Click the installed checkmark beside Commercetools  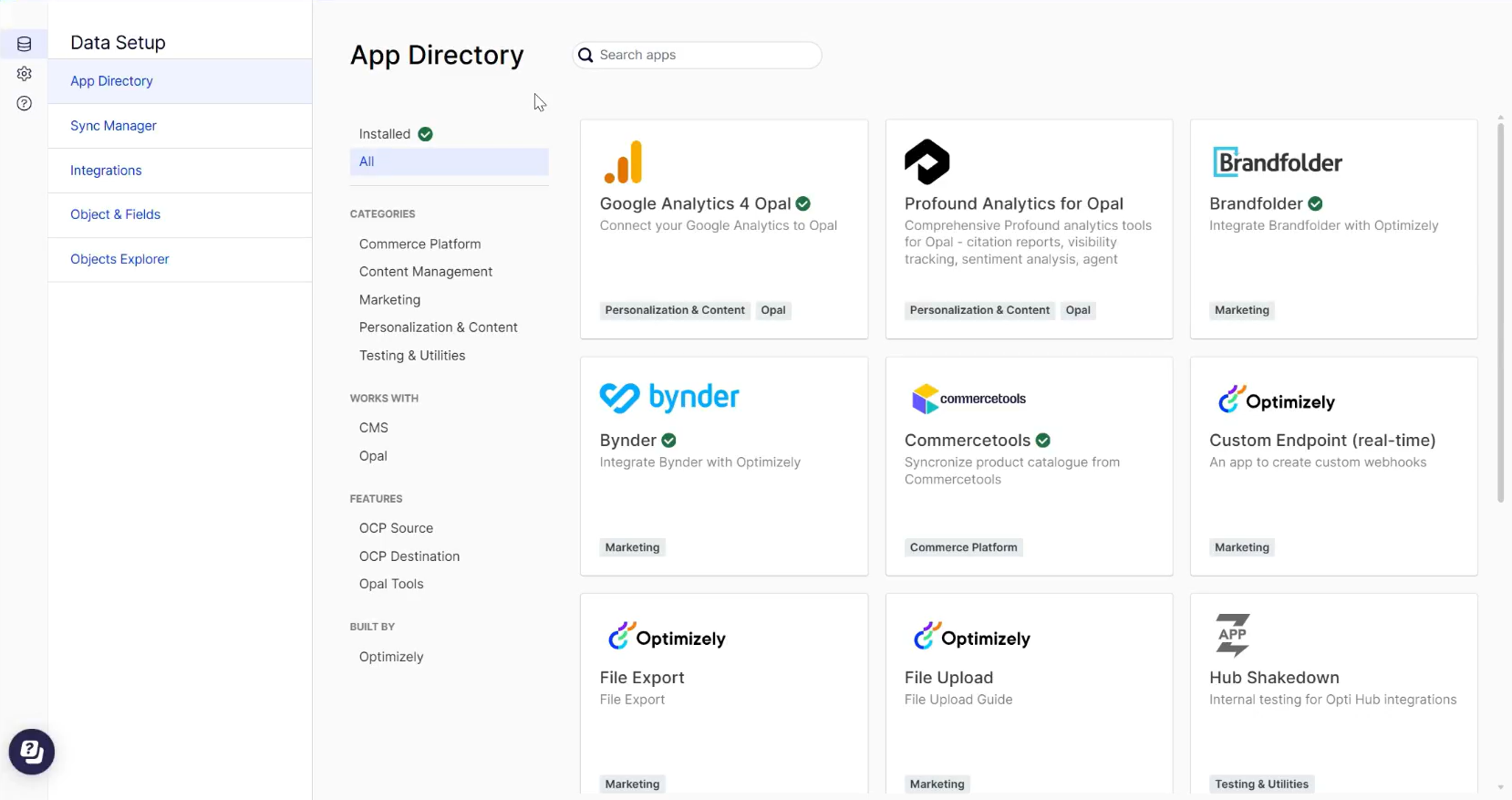[1043, 441]
